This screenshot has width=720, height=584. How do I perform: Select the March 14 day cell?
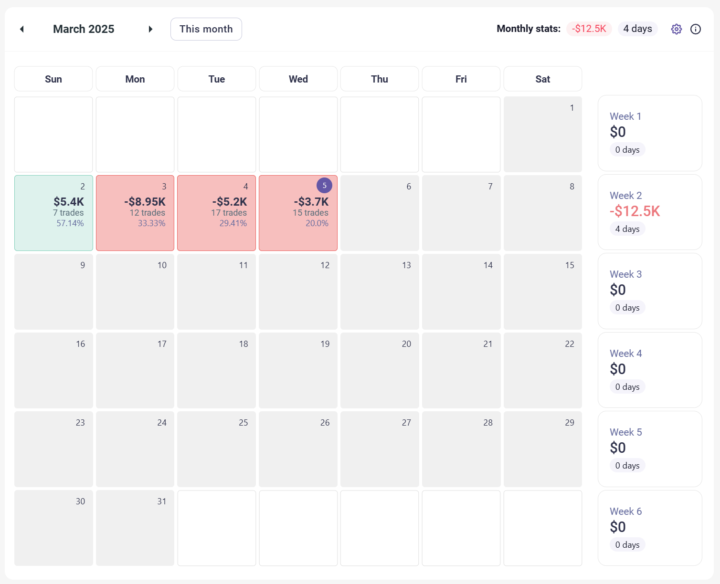[x=461, y=292]
